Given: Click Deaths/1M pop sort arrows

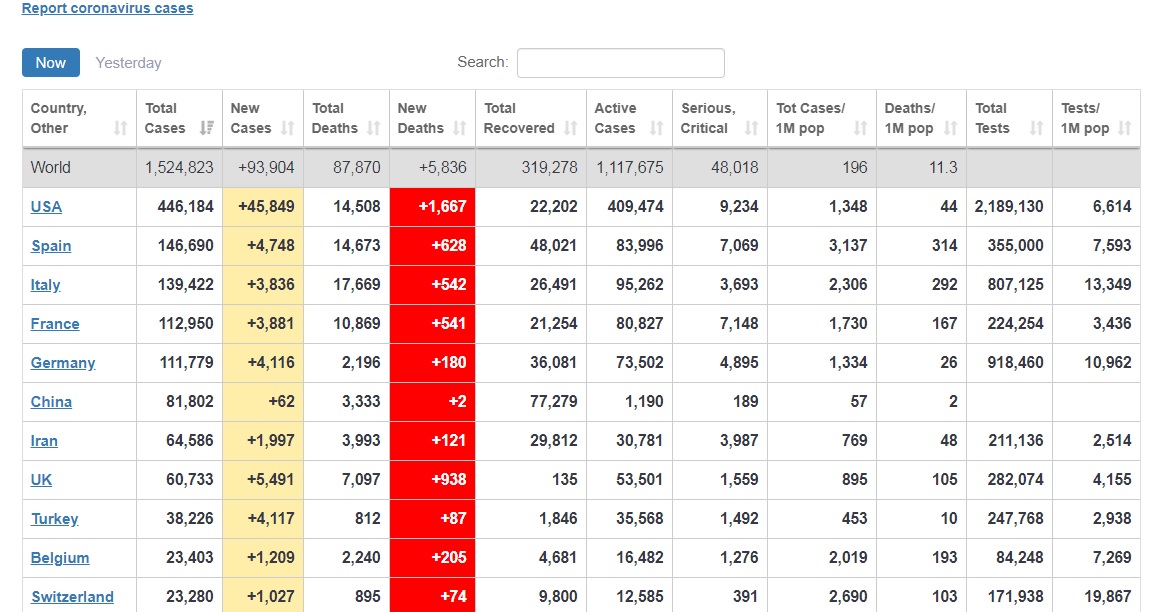Looking at the screenshot, I should pyautogui.click(x=951, y=128).
